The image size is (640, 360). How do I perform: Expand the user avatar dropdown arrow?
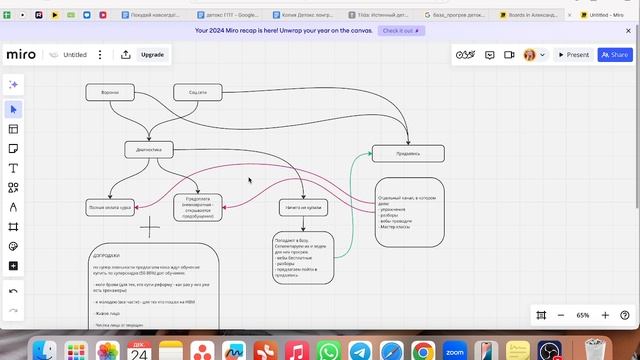tap(542, 55)
